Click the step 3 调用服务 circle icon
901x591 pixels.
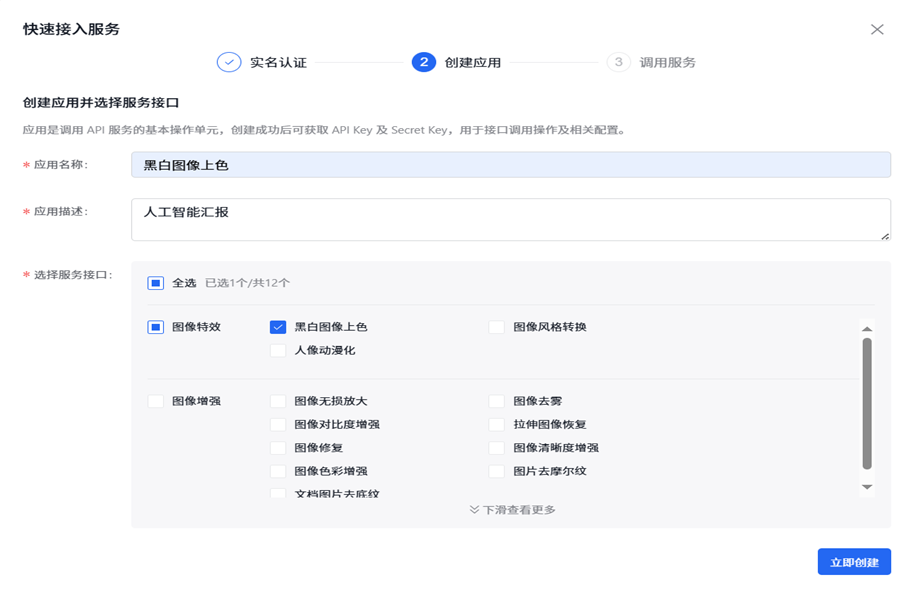tap(618, 62)
